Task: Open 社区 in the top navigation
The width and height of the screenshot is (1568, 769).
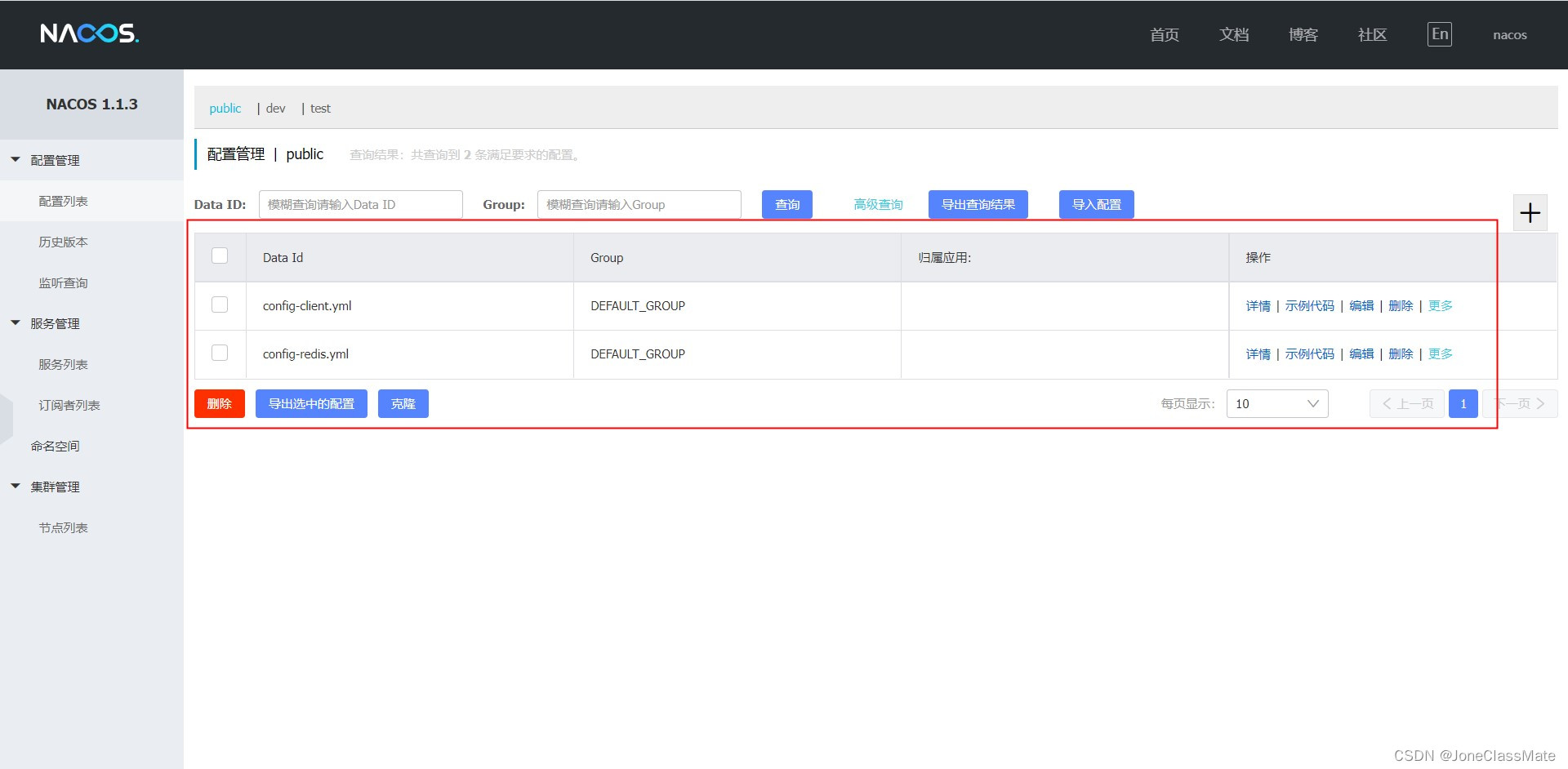Action: (1372, 34)
